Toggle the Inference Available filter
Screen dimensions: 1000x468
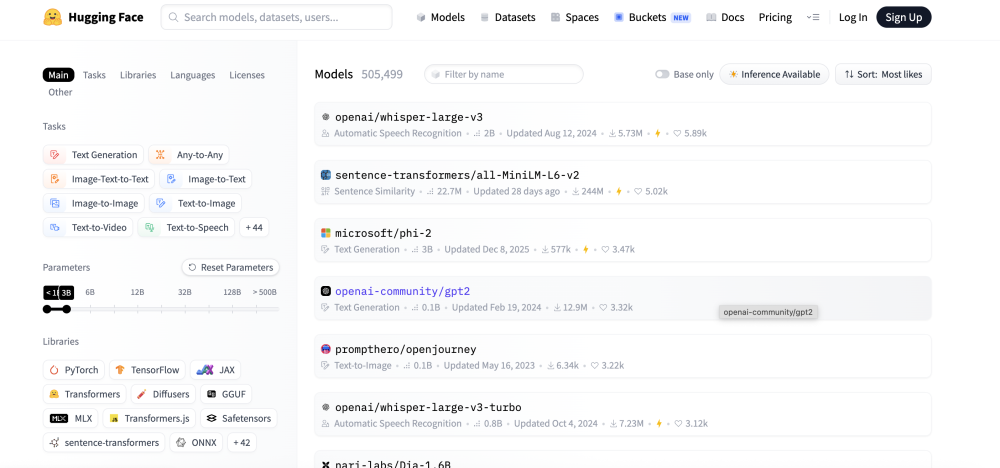pos(774,74)
